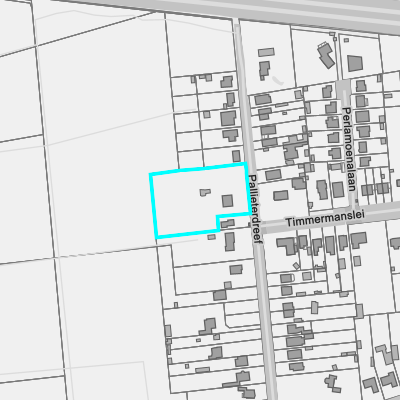
Task: Select the small L-shaped building inside cyan parcel
Action: 205,192
